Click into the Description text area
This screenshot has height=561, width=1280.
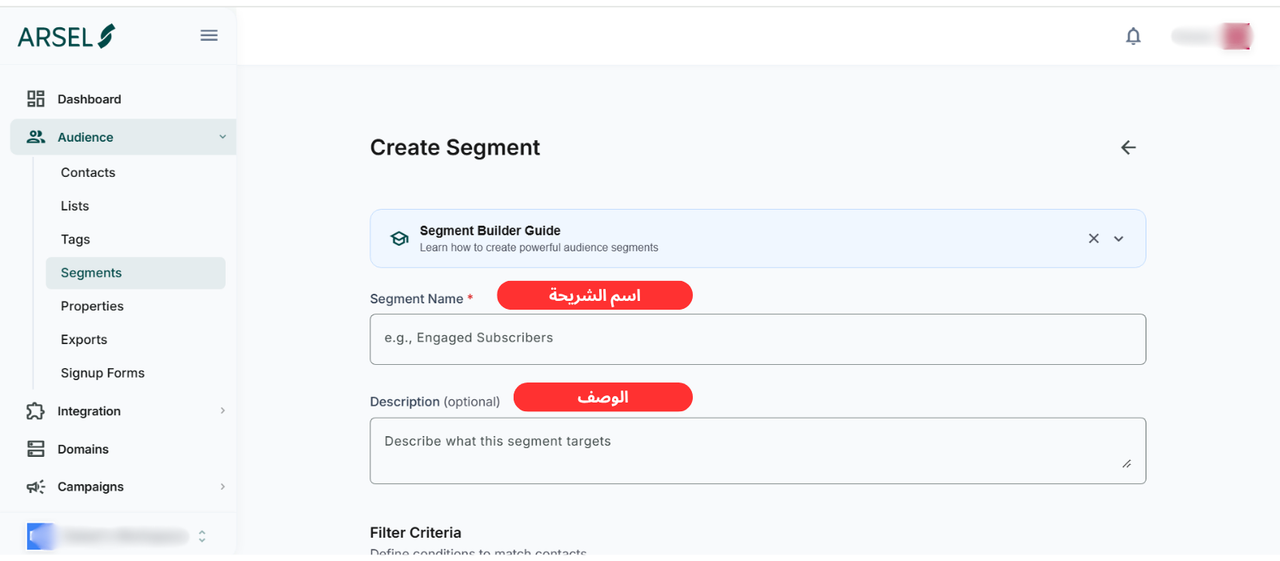tap(758, 451)
